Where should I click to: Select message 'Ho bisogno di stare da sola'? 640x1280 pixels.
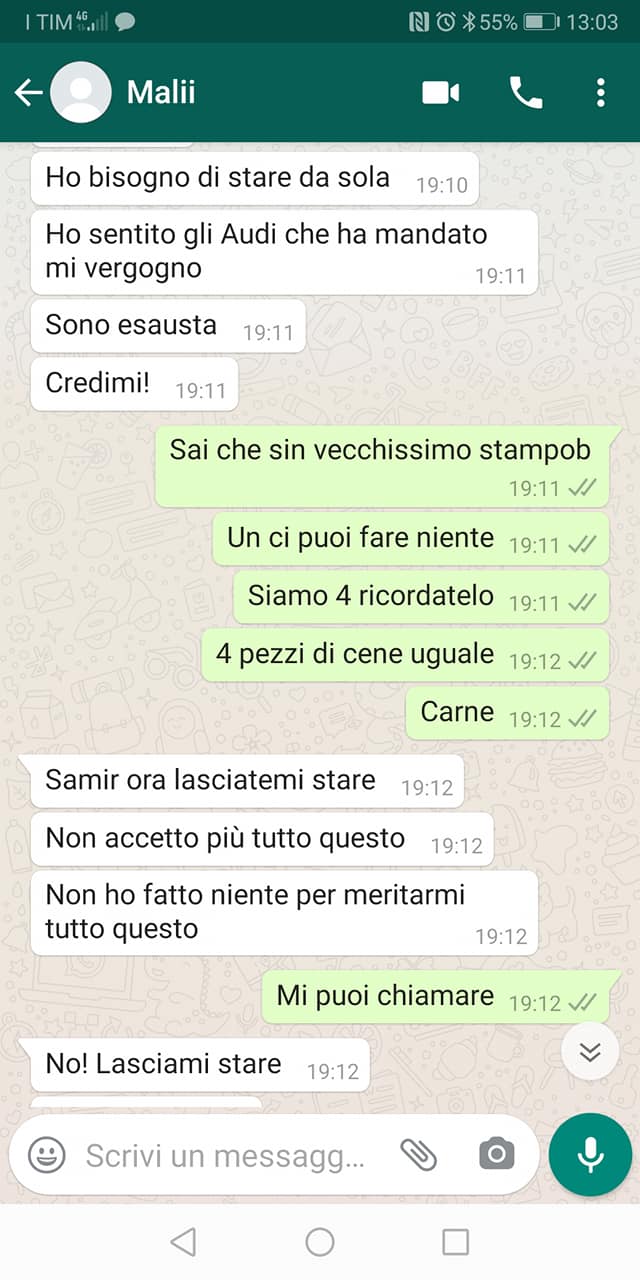tap(255, 178)
